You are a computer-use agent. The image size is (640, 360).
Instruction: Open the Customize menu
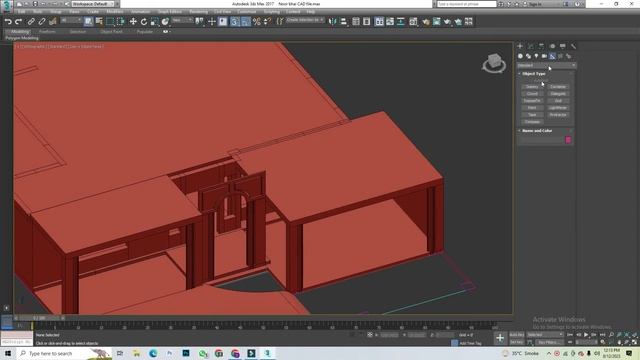click(247, 12)
